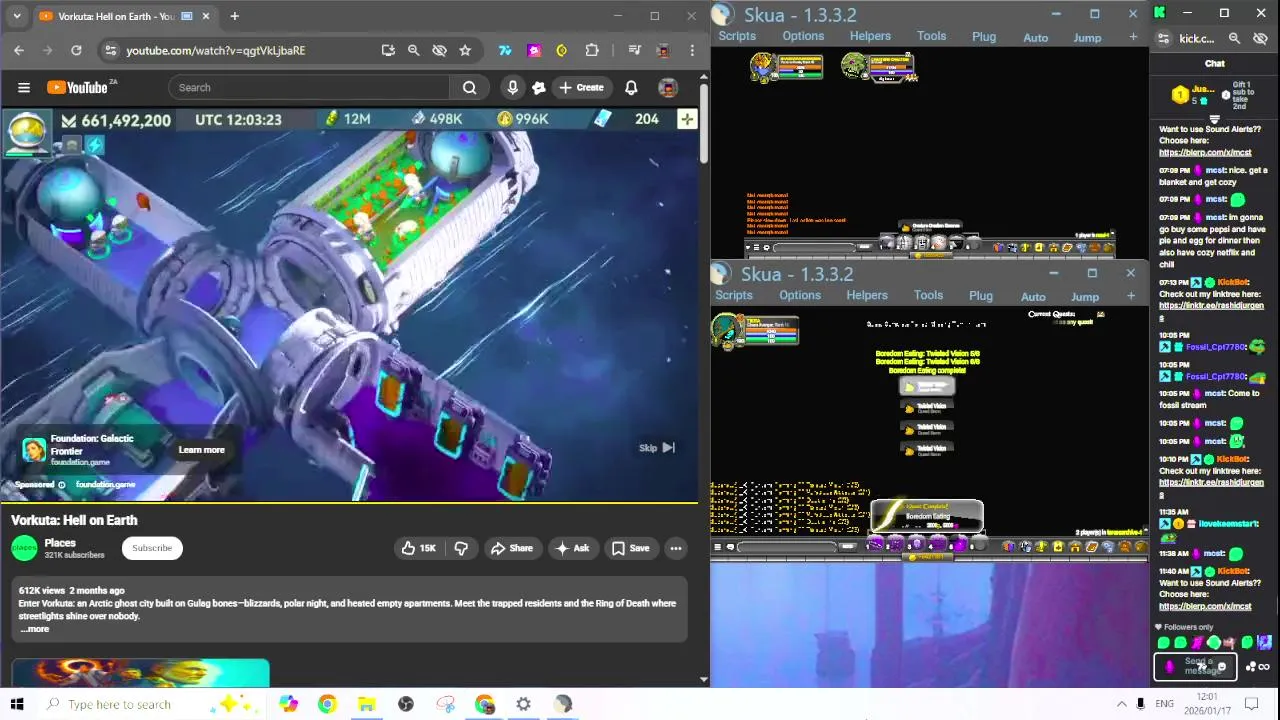Open the Windows Start menu
This screenshot has width=1280, height=720.
17,704
